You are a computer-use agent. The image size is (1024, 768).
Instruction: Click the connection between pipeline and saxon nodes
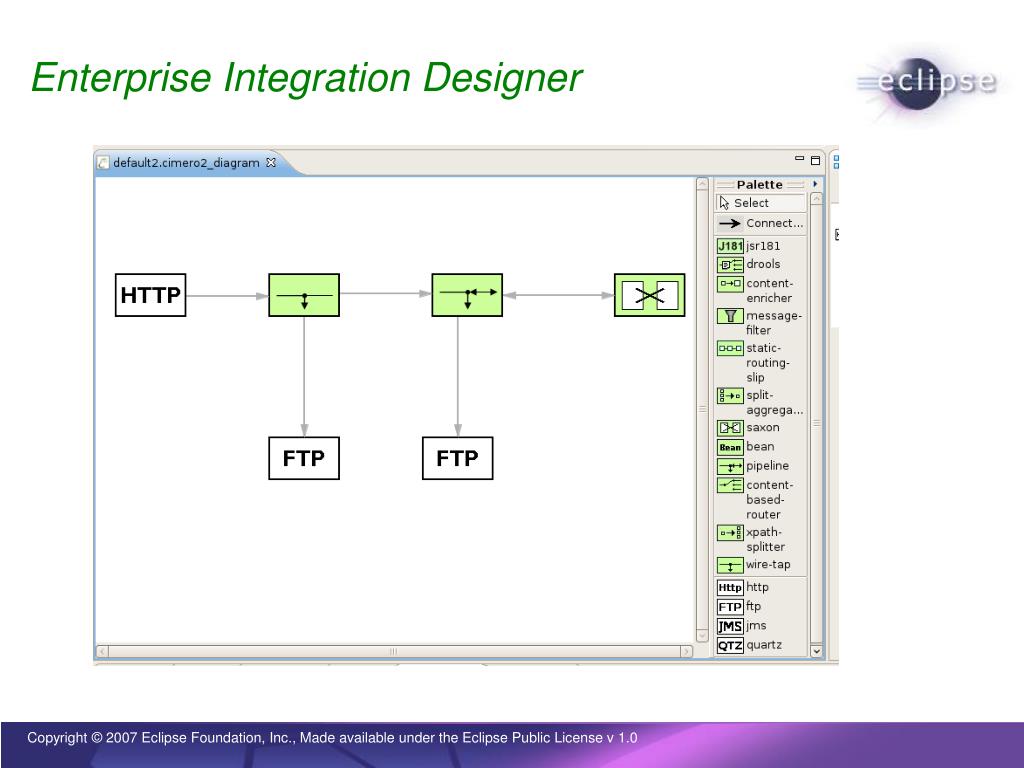point(558,295)
